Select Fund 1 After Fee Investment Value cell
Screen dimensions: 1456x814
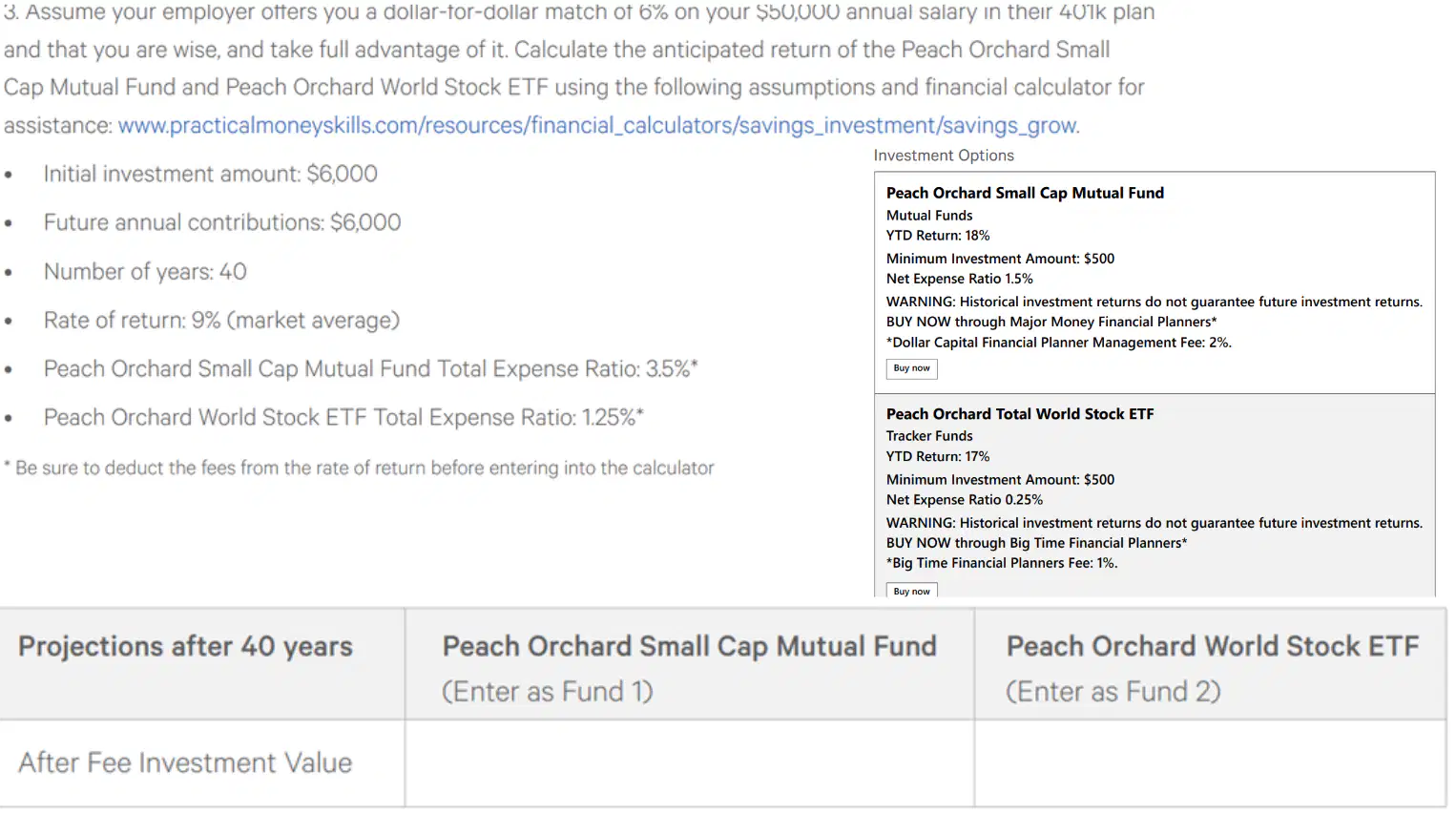click(689, 763)
